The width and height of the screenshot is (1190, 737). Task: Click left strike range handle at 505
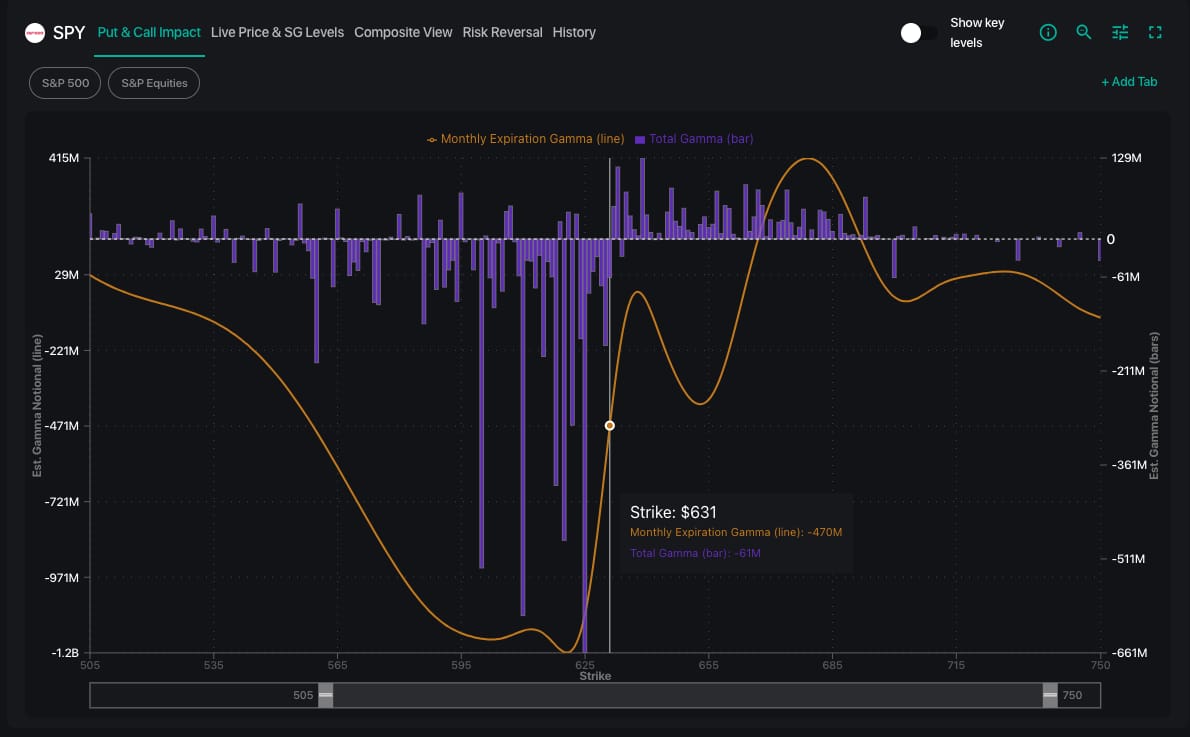[x=326, y=695]
